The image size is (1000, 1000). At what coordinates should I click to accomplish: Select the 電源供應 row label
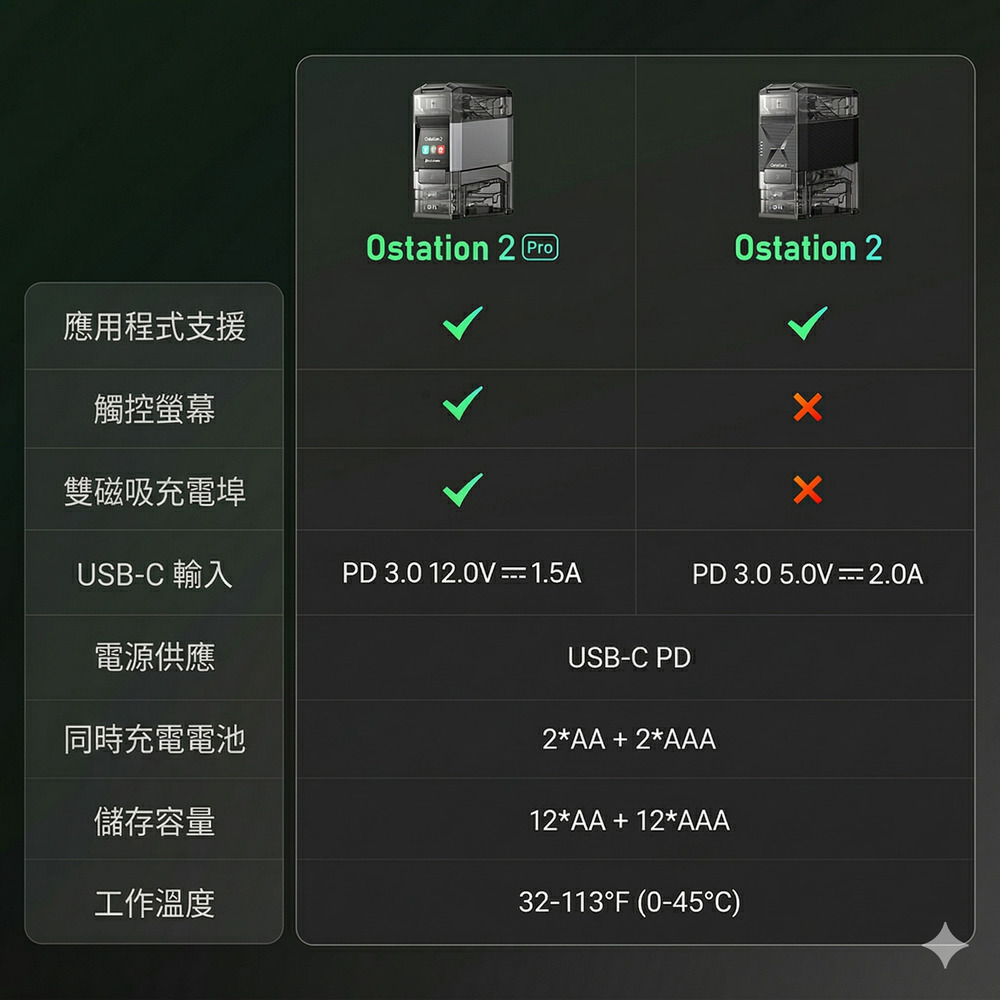coord(155,657)
